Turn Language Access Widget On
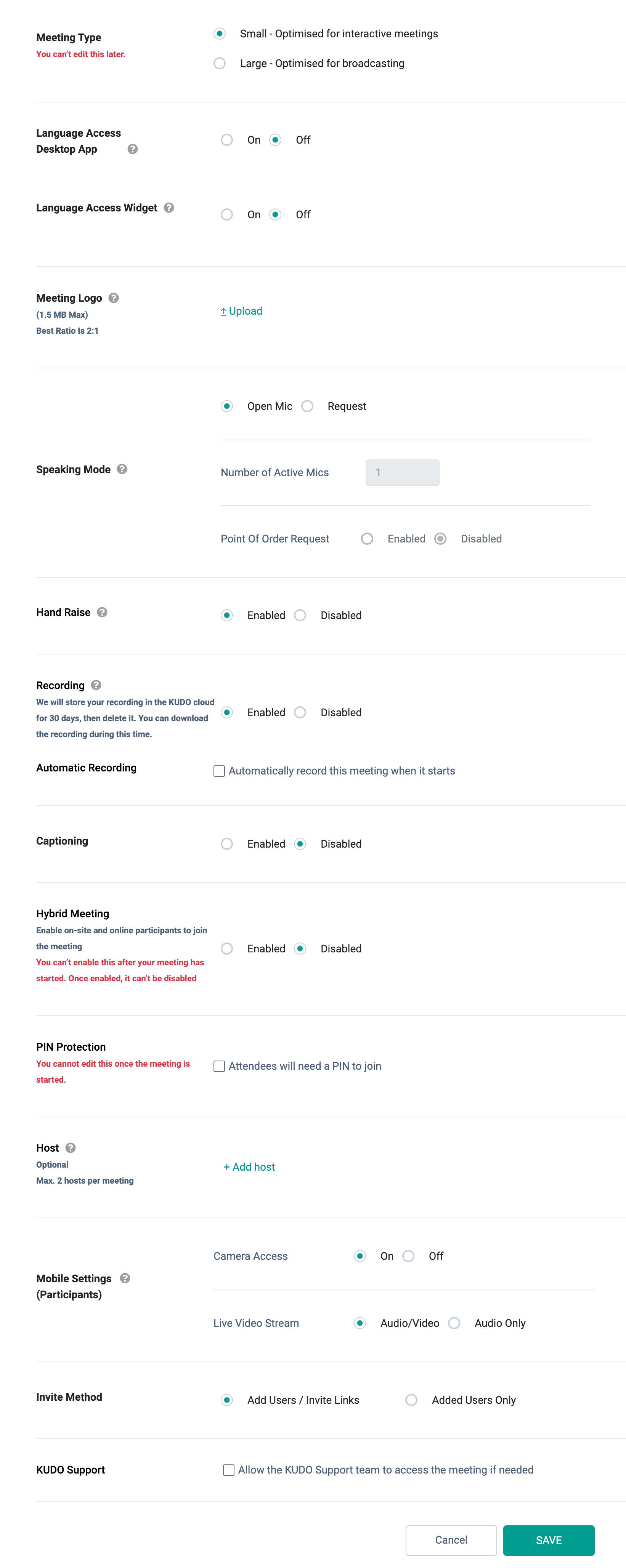 tap(227, 214)
